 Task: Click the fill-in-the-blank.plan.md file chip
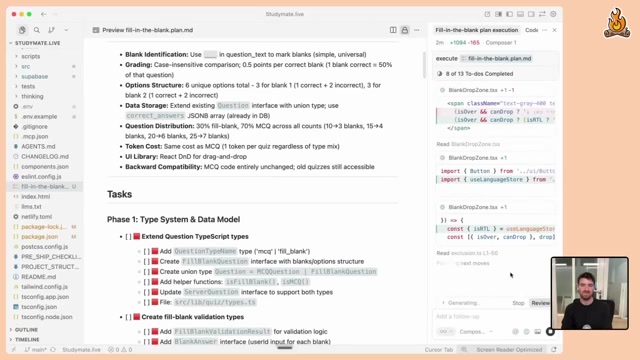click(496, 58)
